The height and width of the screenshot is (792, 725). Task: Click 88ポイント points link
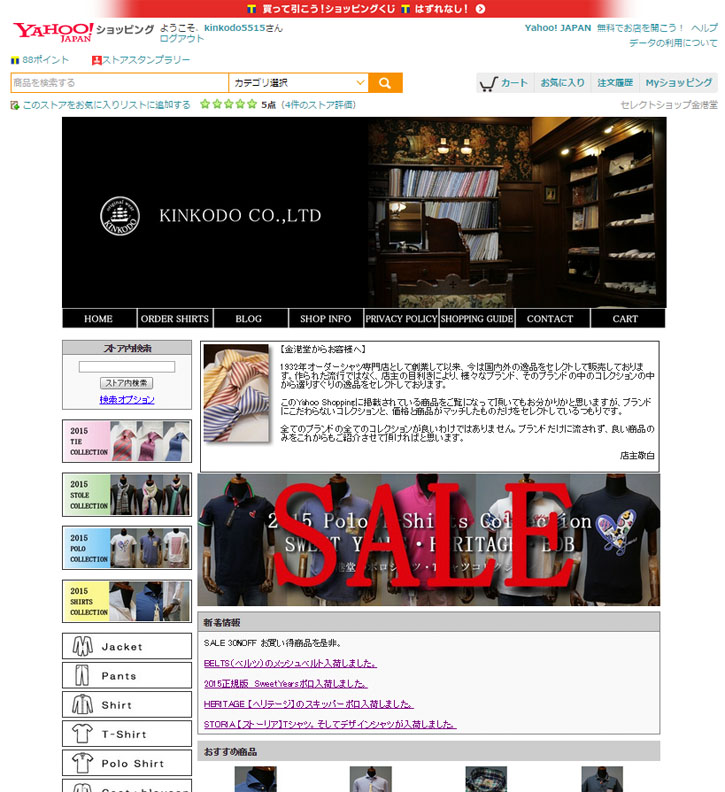click(x=45, y=60)
